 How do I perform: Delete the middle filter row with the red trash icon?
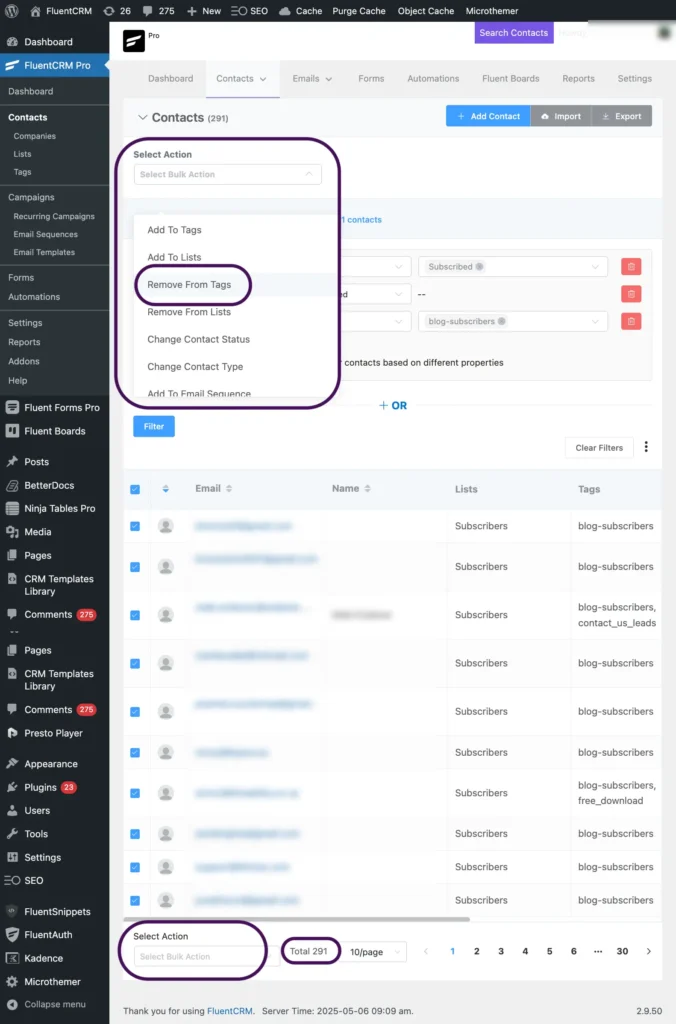point(631,294)
